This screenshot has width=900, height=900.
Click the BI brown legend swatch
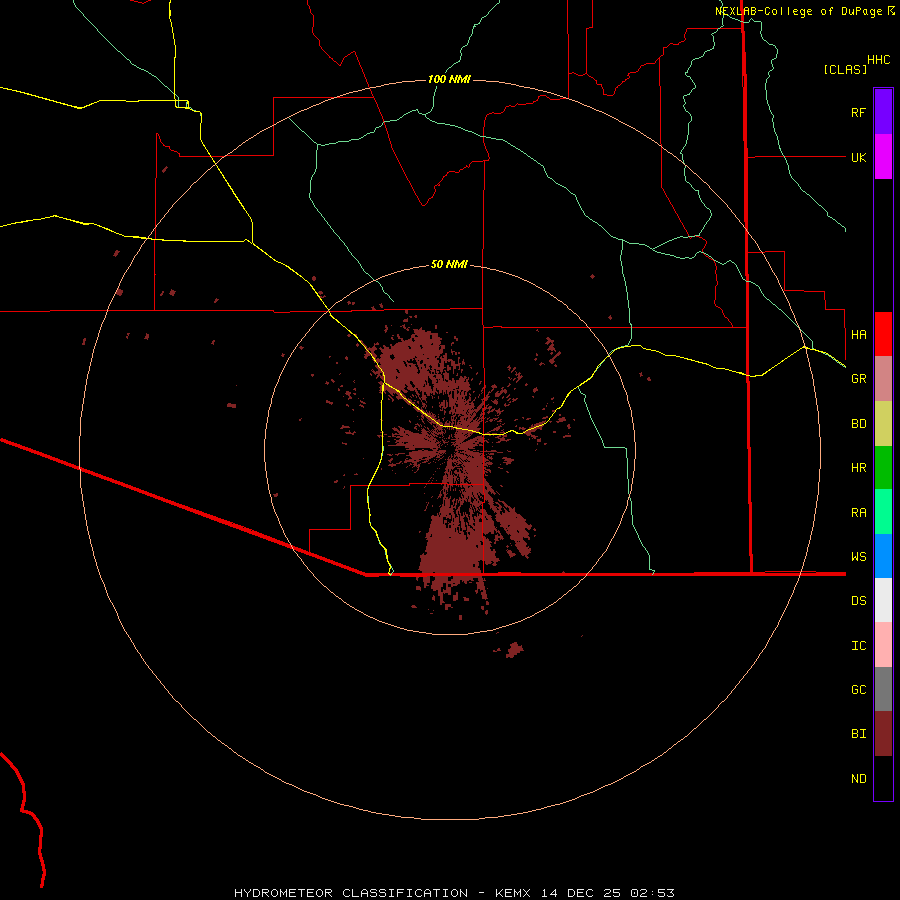tap(883, 734)
